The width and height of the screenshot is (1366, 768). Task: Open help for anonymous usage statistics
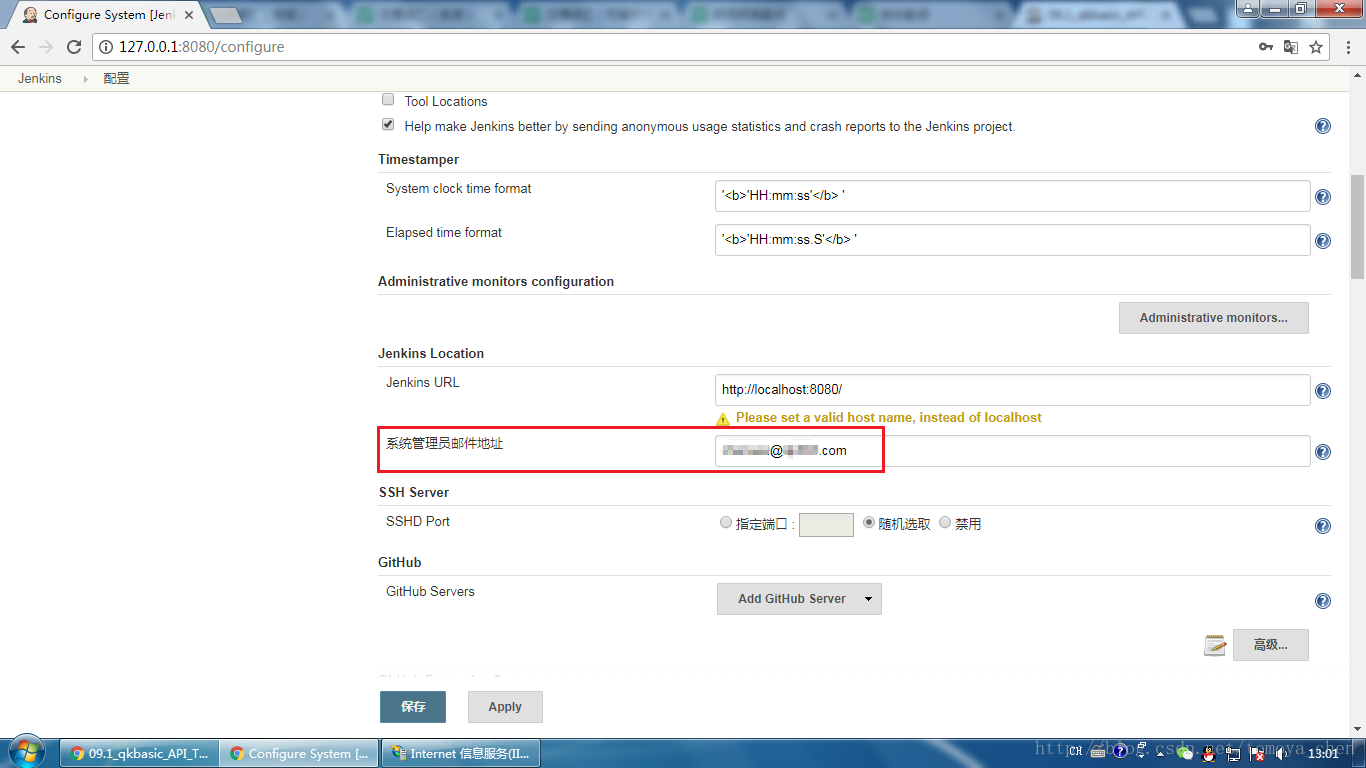1323,127
